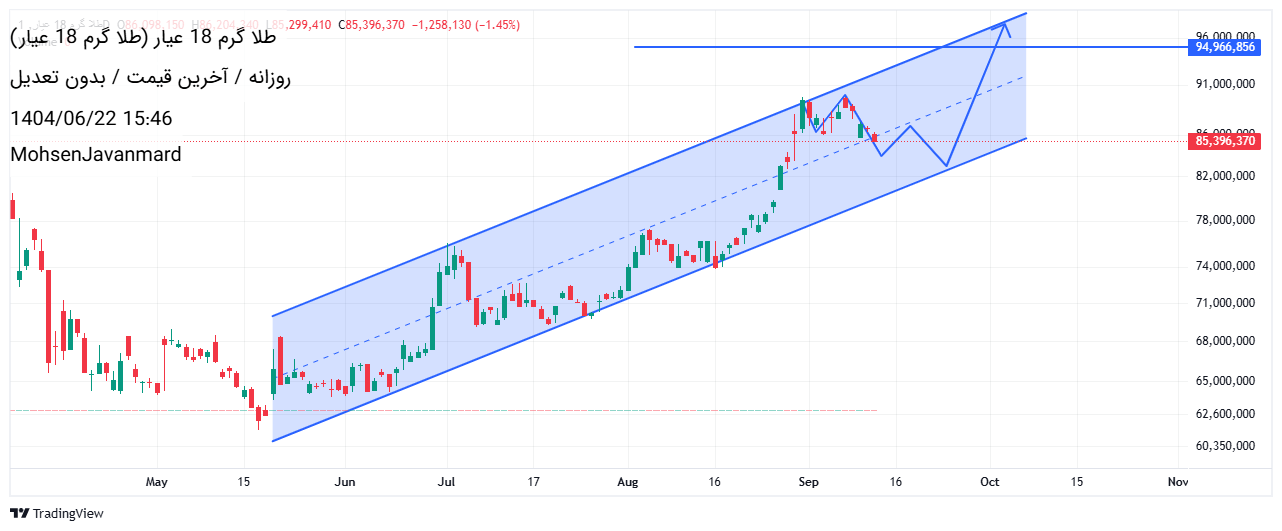
Task: Click the Nov label on time axis
Action: pos(1178,482)
